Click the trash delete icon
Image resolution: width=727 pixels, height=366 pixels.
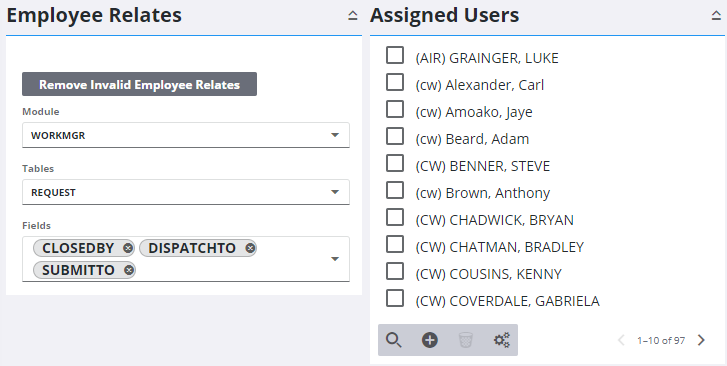[466, 340]
